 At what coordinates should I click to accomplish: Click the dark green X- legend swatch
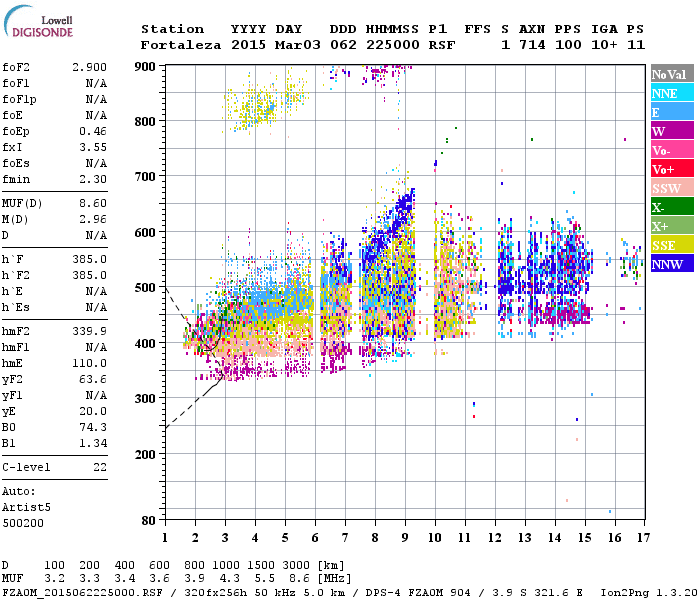coord(671,207)
